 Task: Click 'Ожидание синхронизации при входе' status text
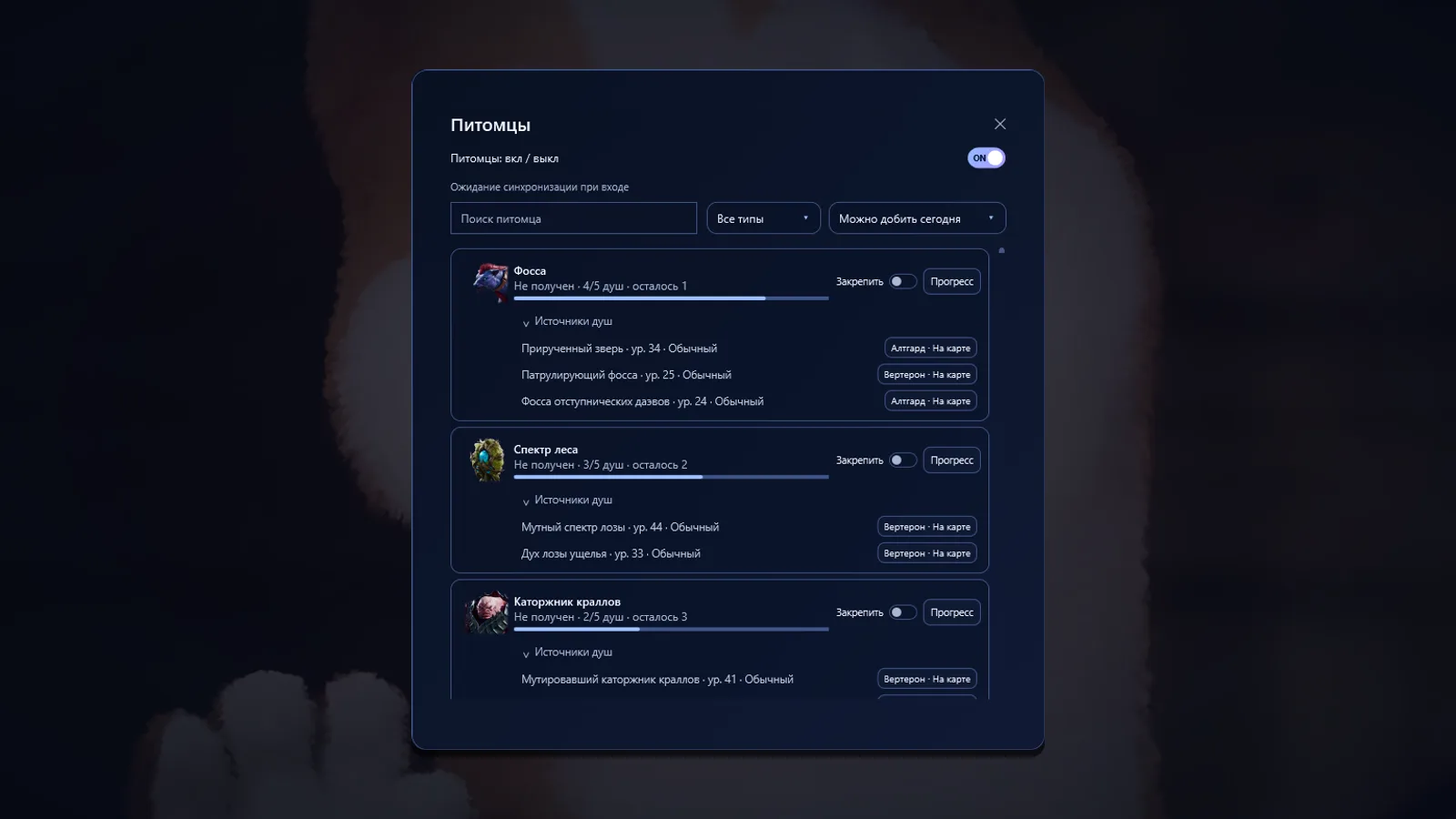point(540,187)
